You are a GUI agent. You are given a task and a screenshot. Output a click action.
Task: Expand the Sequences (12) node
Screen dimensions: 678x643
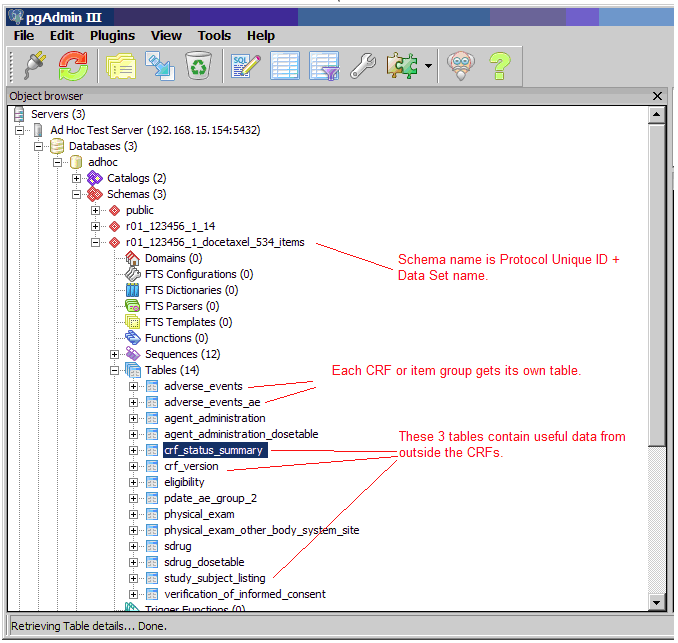pos(116,354)
